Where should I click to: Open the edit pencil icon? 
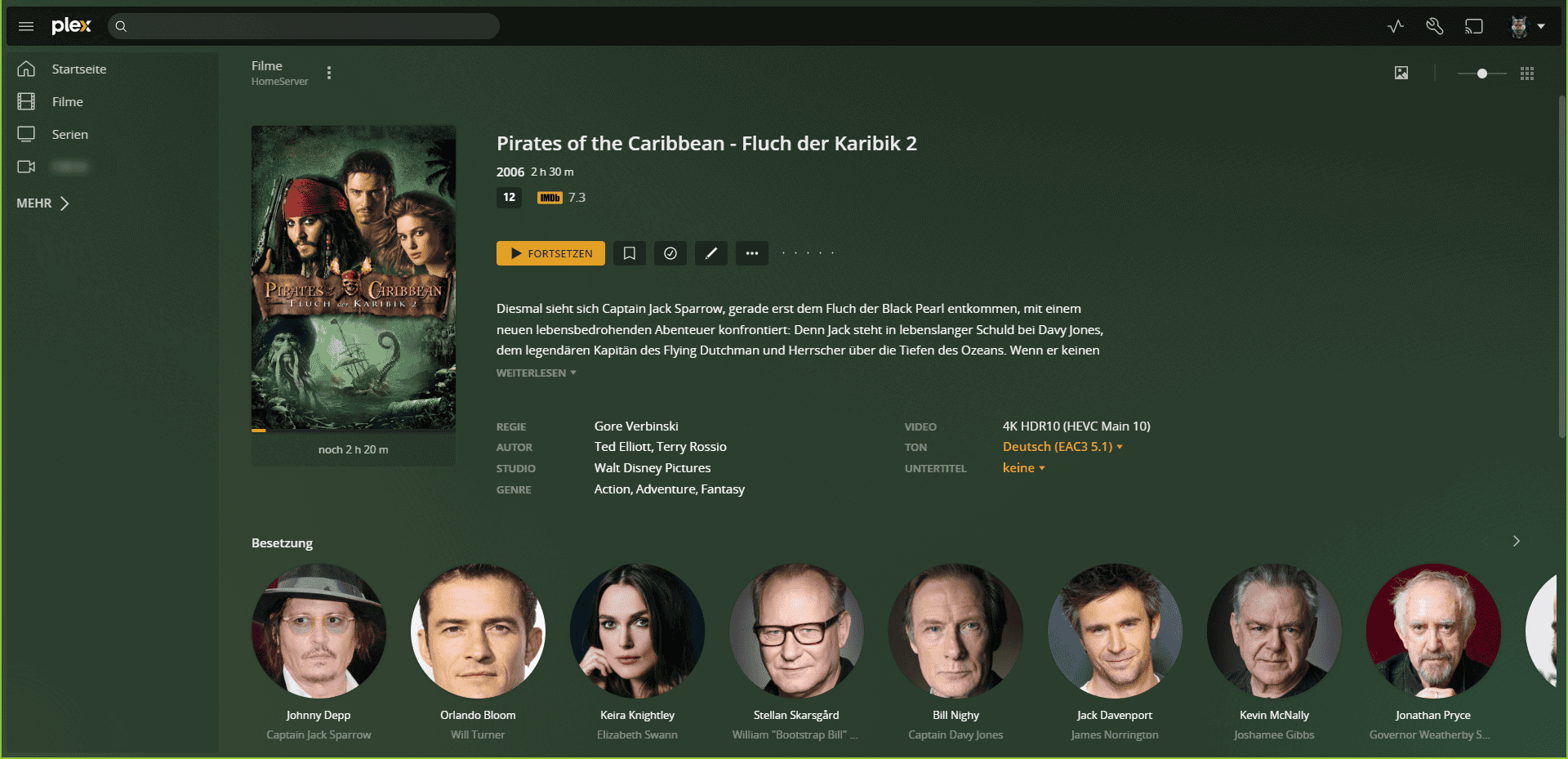point(711,253)
